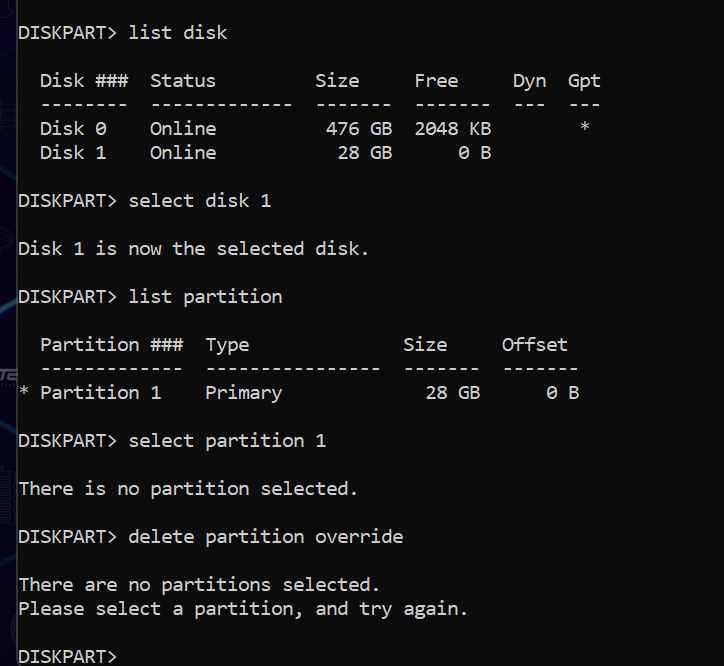Click the 'delete partition override' command text
The height and width of the screenshot is (666, 724).
[266, 536]
